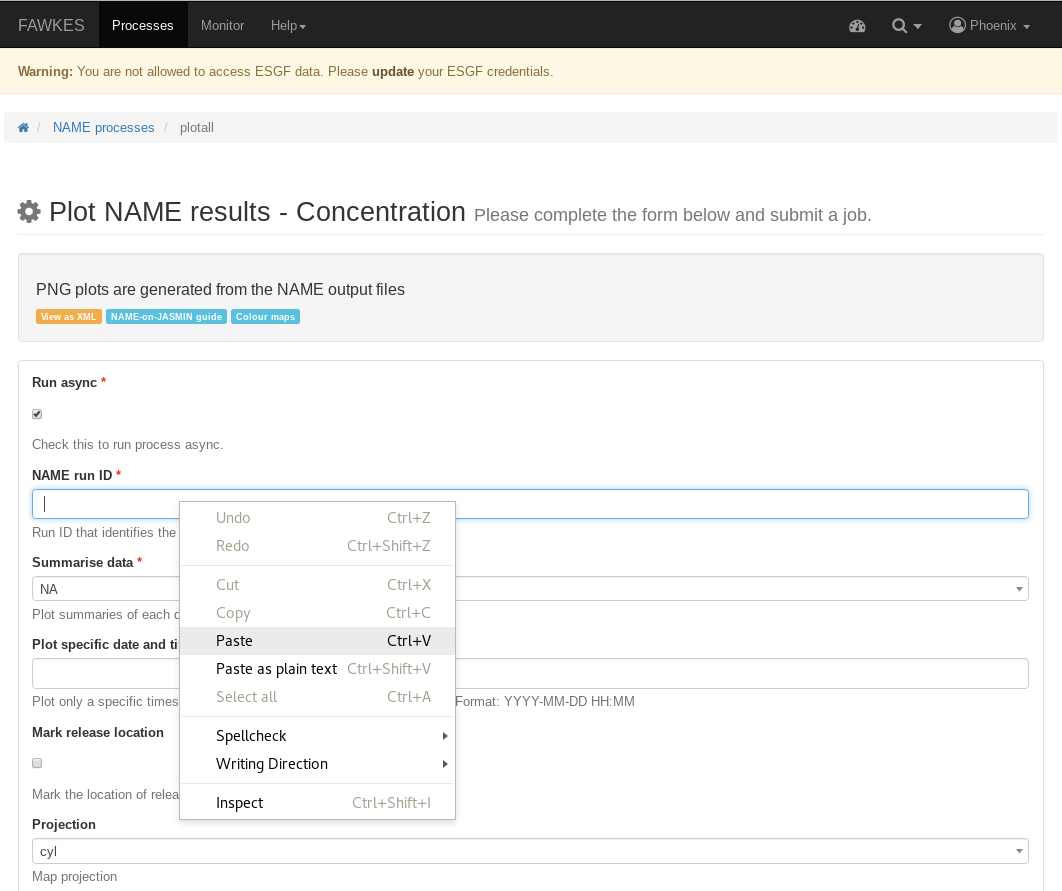Open the NAME-on-JASMIN guide link

tap(166, 316)
